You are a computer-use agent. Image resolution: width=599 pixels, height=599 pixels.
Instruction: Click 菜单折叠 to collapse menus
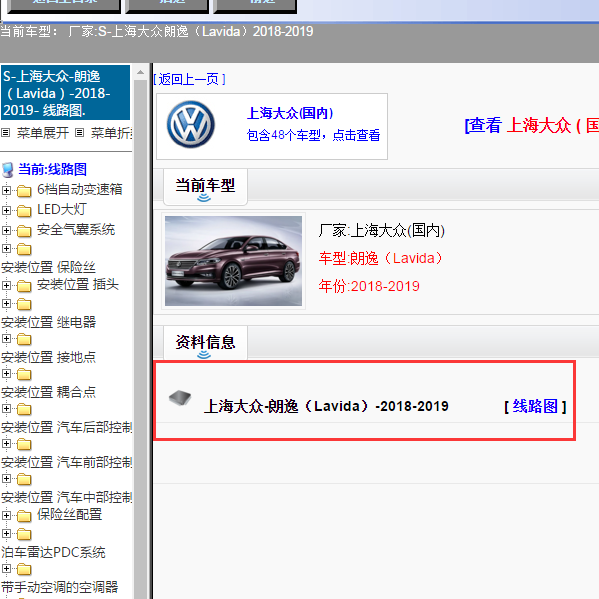click(111, 133)
